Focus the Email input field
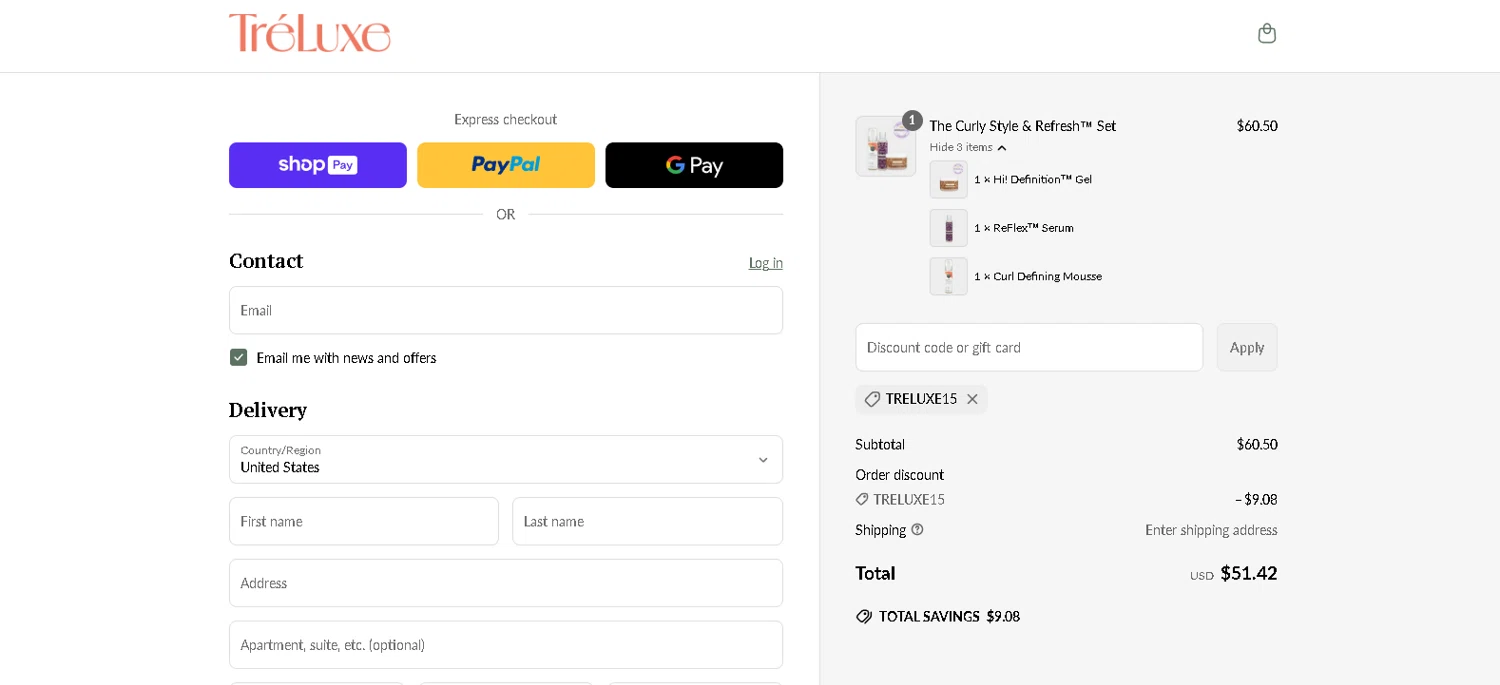The image size is (1500, 685). 505,310
